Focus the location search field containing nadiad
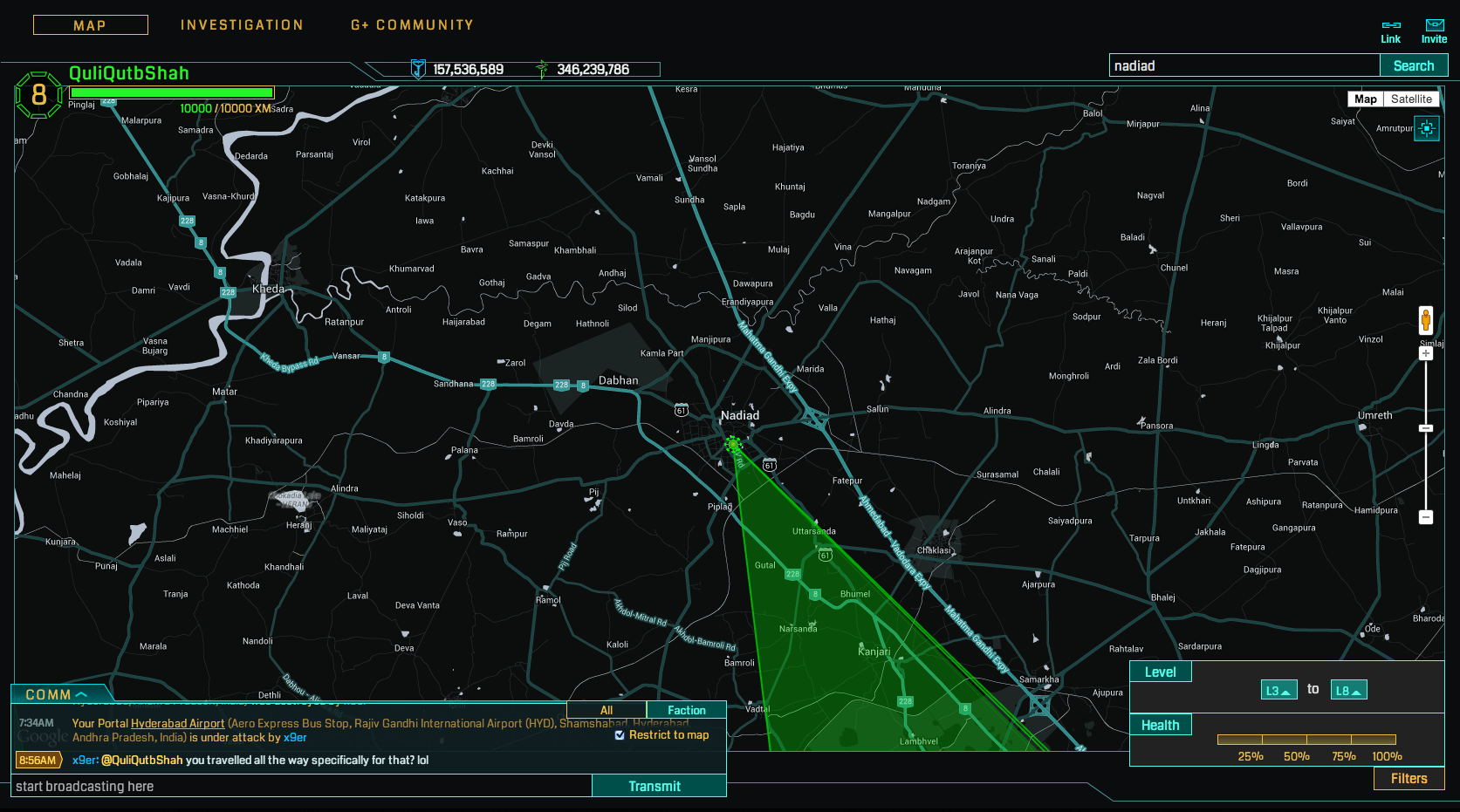This screenshot has height=812, width=1460. point(1244,65)
